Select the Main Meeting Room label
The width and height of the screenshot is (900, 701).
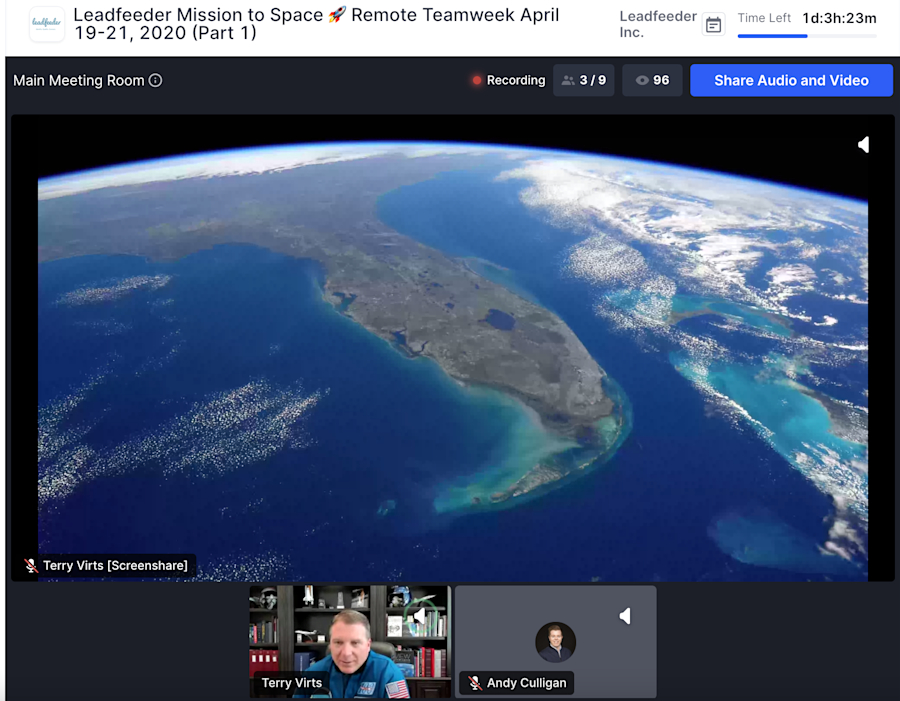pyautogui.click(x=80, y=80)
